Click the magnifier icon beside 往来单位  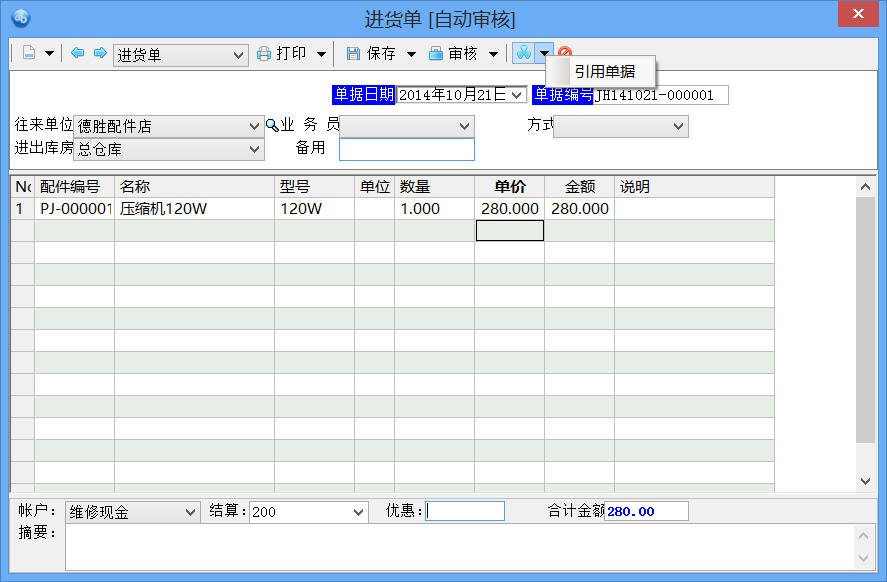(x=271, y=126)
